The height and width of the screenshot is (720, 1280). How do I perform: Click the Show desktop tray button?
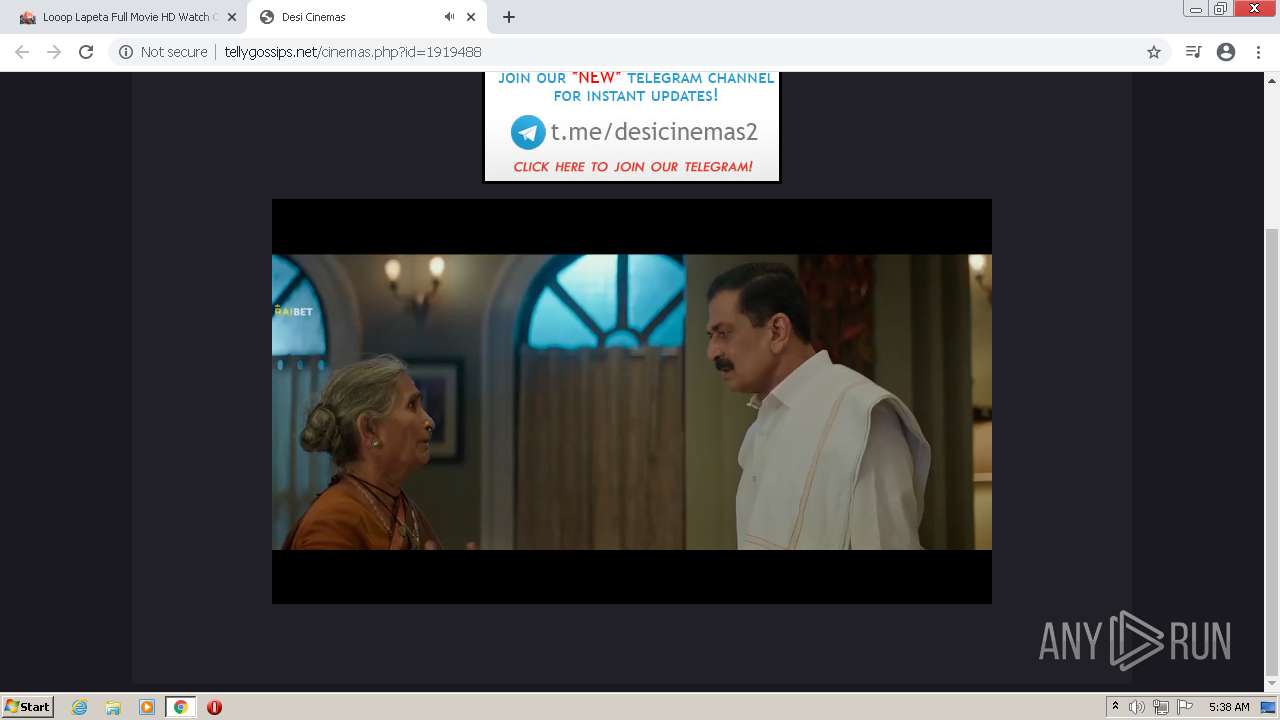pyautogui.click(x=1268, y=707)
